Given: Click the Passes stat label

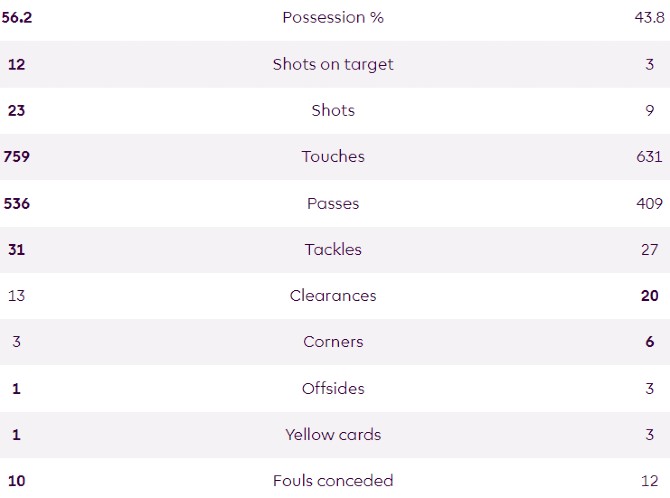Looking at the screenshot, I should (x=333, y=203).
